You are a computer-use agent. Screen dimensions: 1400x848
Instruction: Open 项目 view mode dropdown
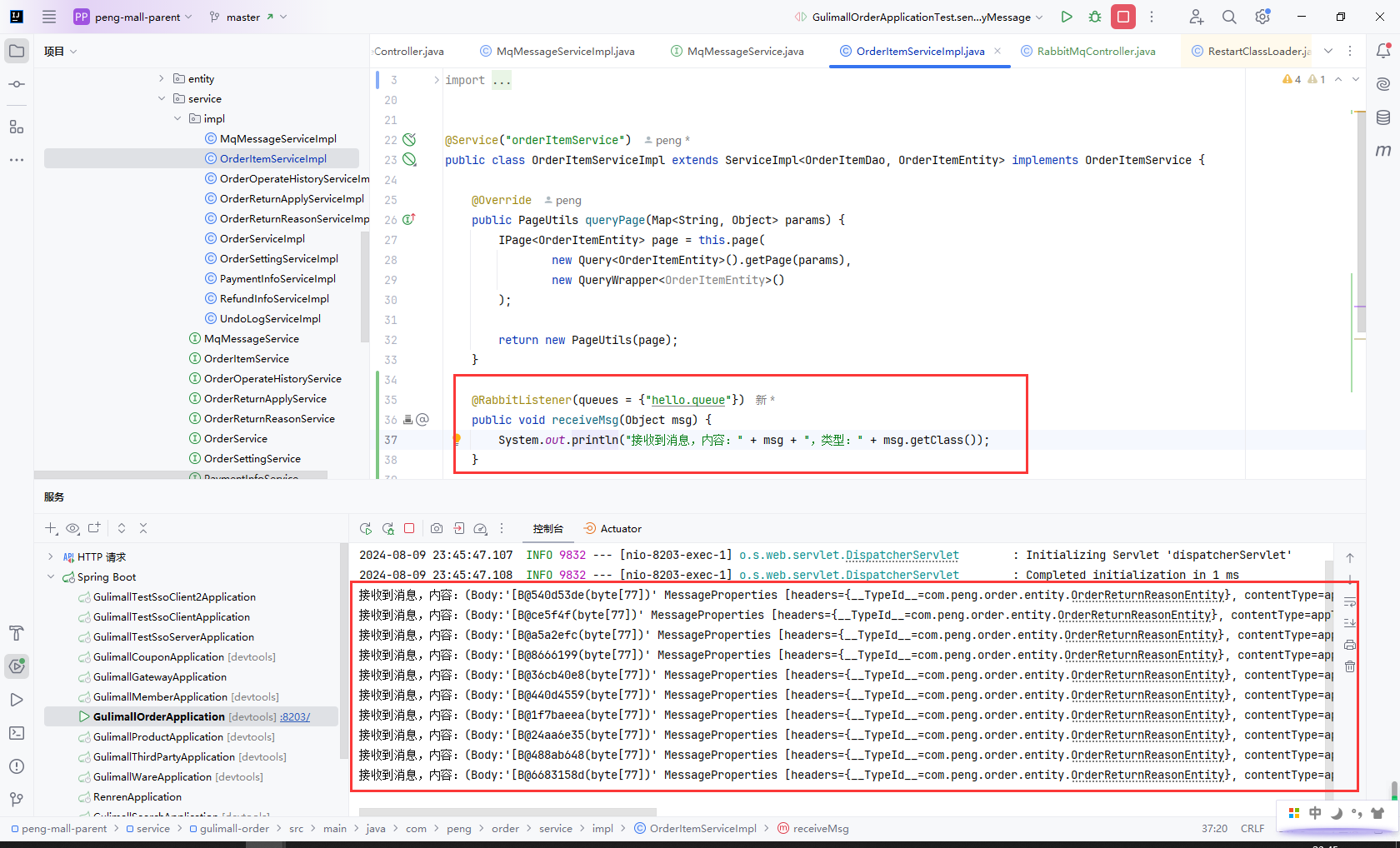pyautogui.click(x=61, y=51)
